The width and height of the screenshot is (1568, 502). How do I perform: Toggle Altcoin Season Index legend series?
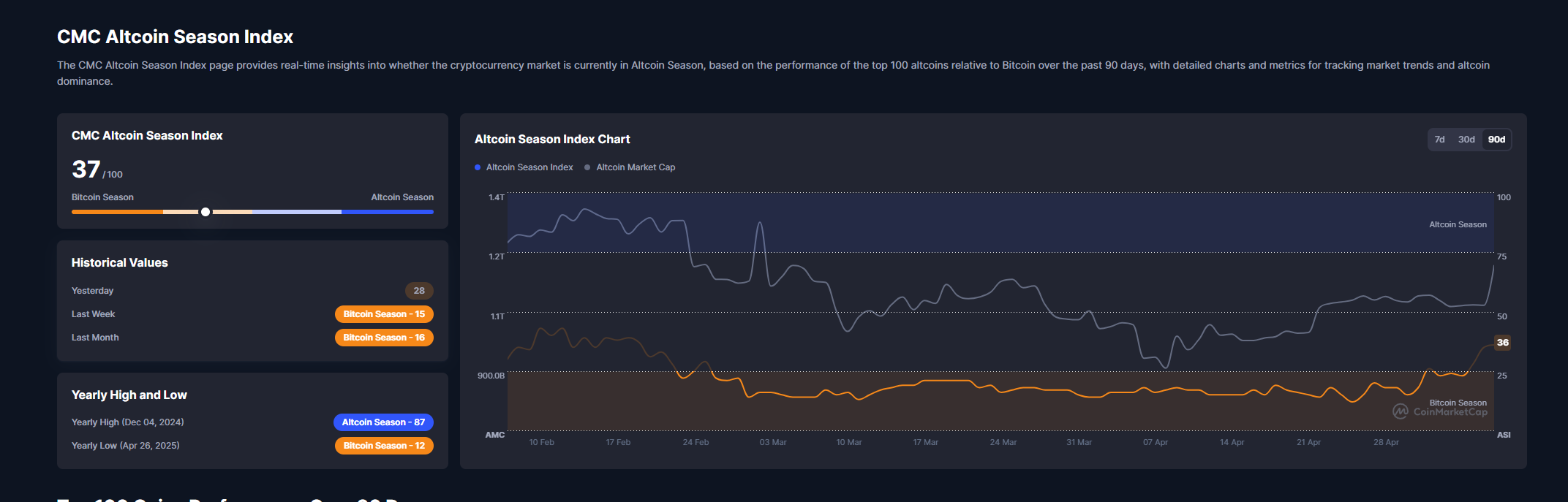click(524, 167)
